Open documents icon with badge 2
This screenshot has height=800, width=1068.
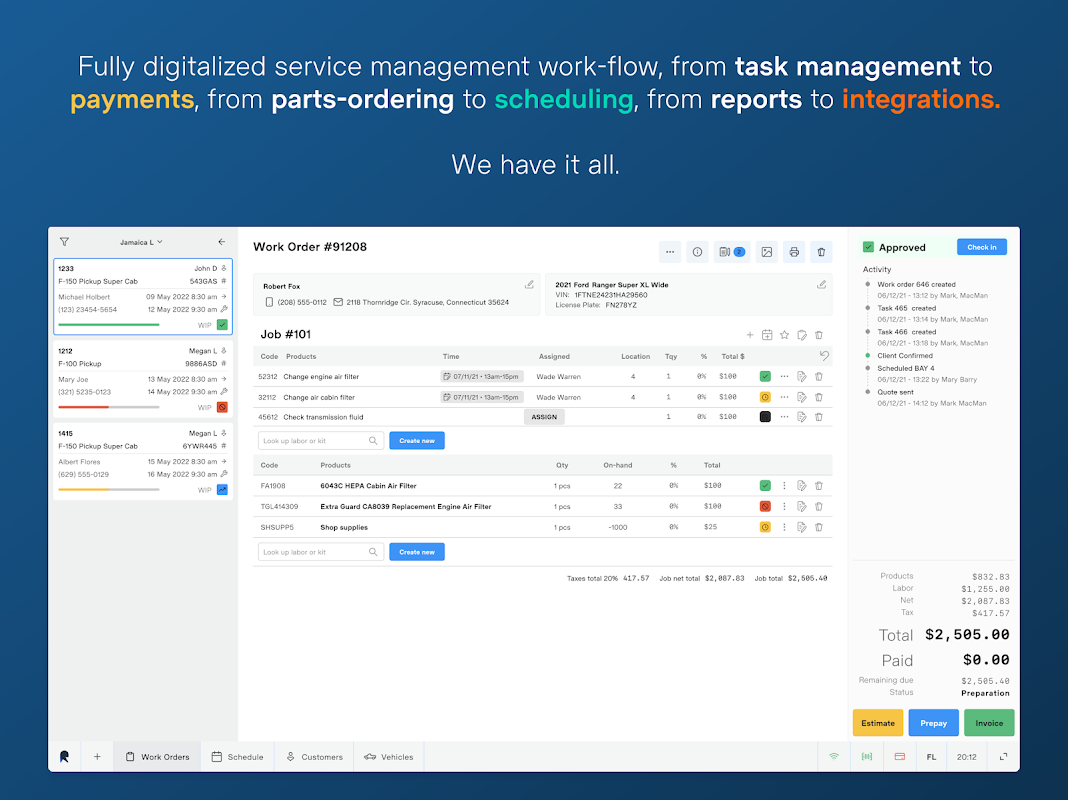click(x=732, y=252)
